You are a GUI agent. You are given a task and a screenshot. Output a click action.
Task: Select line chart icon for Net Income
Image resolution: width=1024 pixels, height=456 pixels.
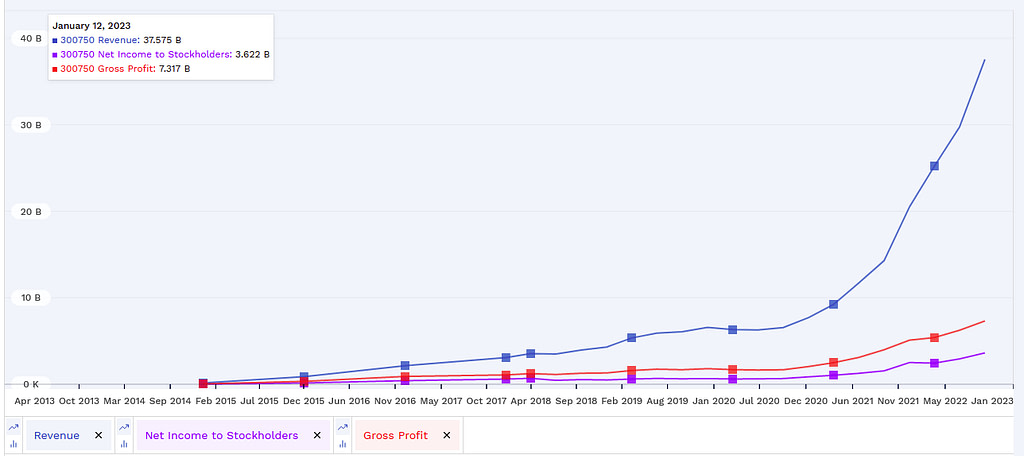(x=124, y=427)
